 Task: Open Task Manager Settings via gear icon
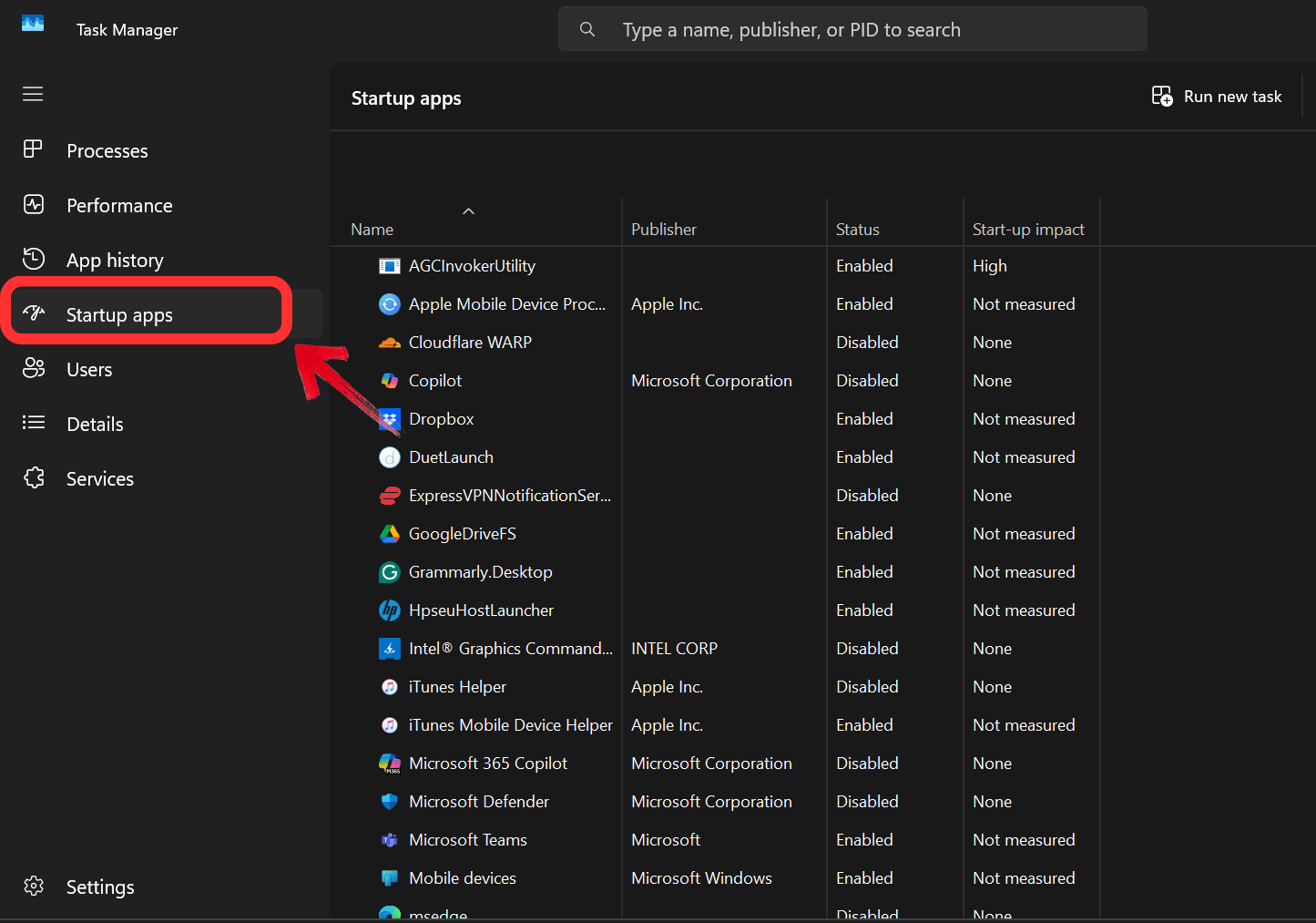tap(34, 886)
